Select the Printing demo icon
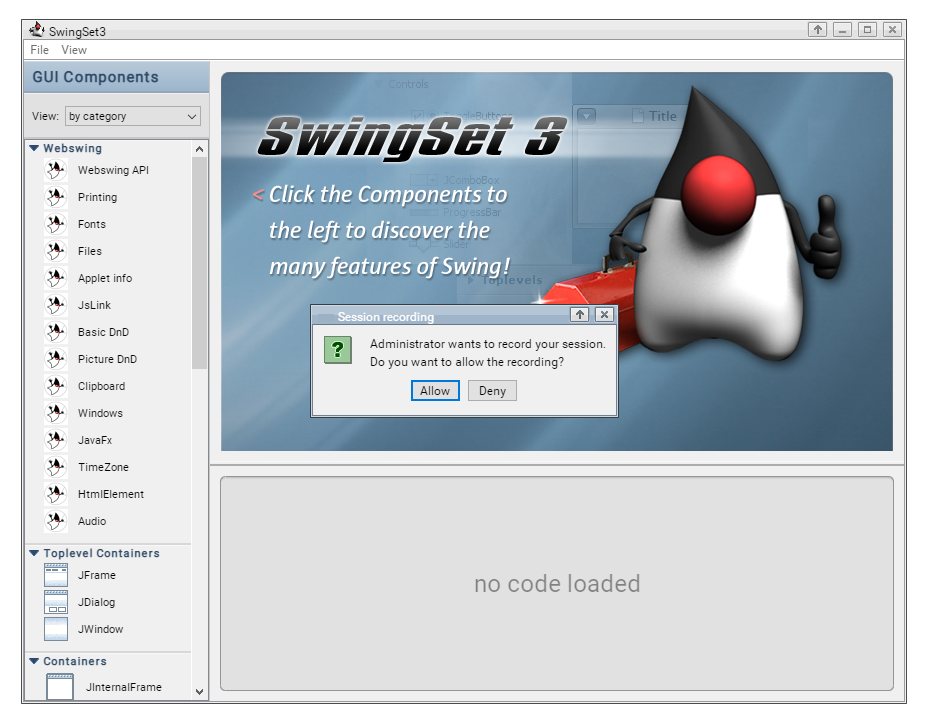939x723 pixels. pos(56,197)
